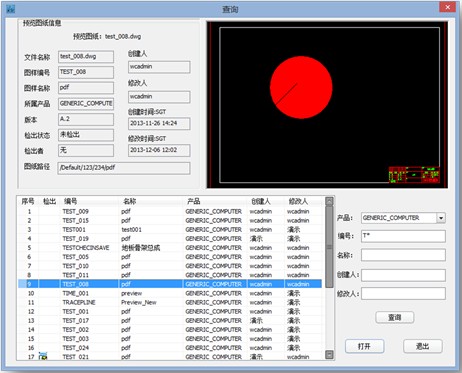Click the 创建人 search input field

pos(403,275)
